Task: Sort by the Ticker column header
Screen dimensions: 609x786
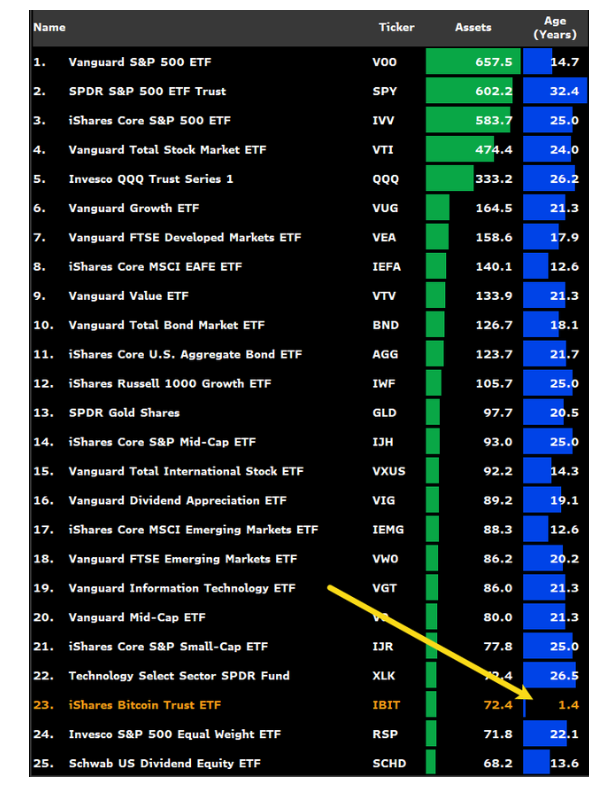Action: 396,28
